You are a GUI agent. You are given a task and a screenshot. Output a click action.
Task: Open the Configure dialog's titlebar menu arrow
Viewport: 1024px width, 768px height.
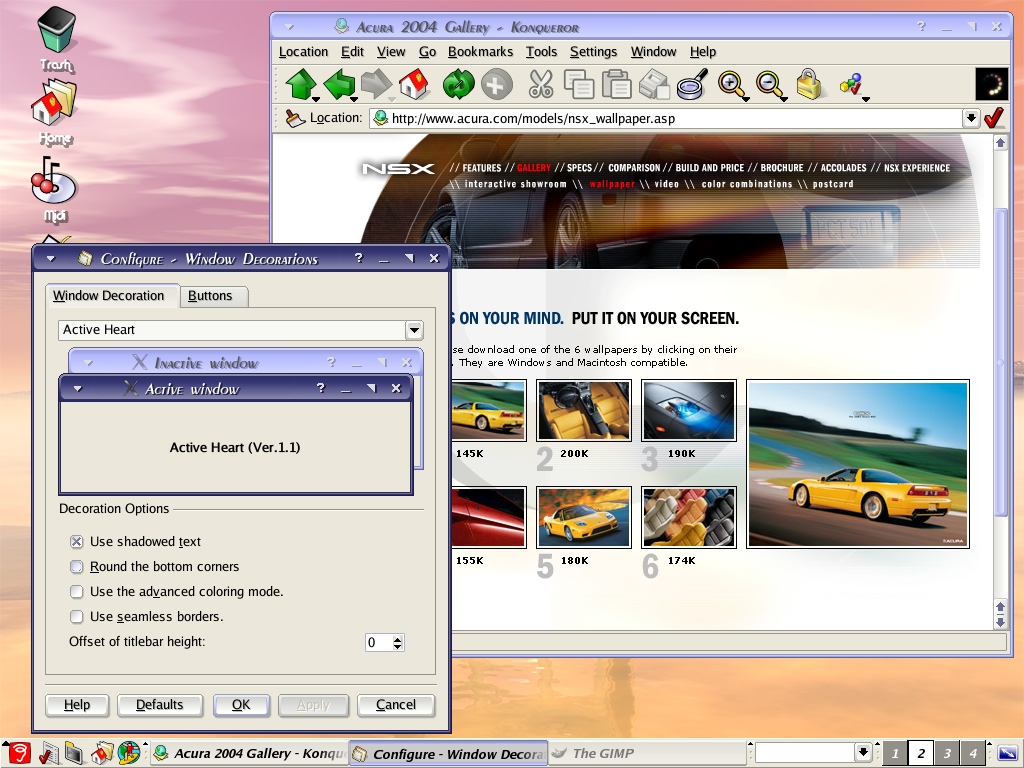(50, 259)
